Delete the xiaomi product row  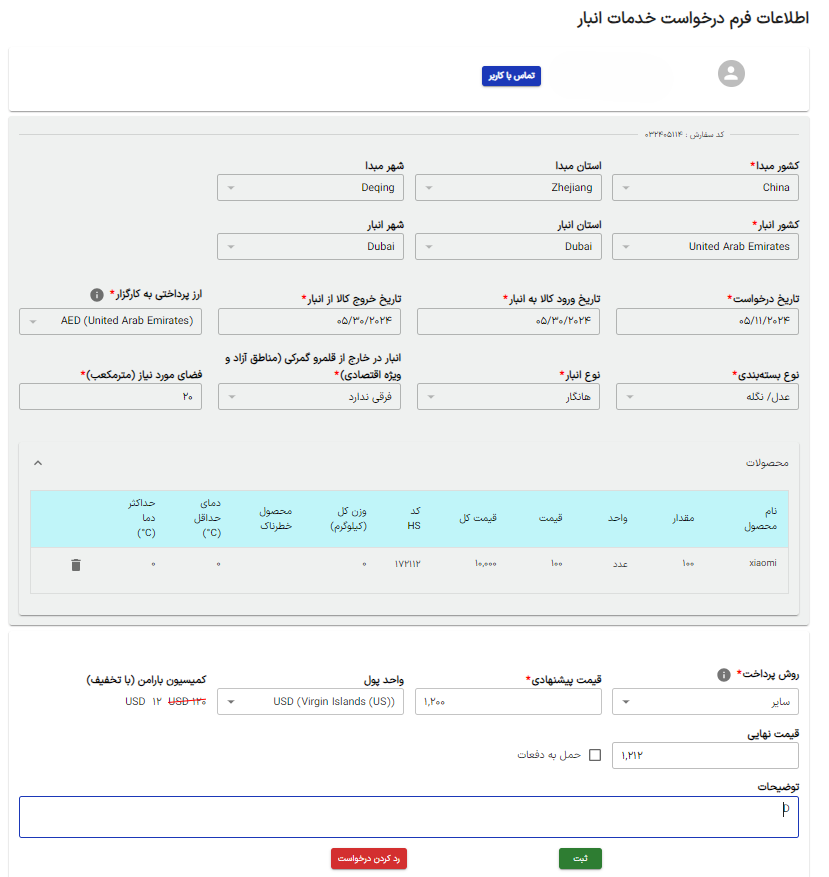pyautogui.click(x=76, y=565)
